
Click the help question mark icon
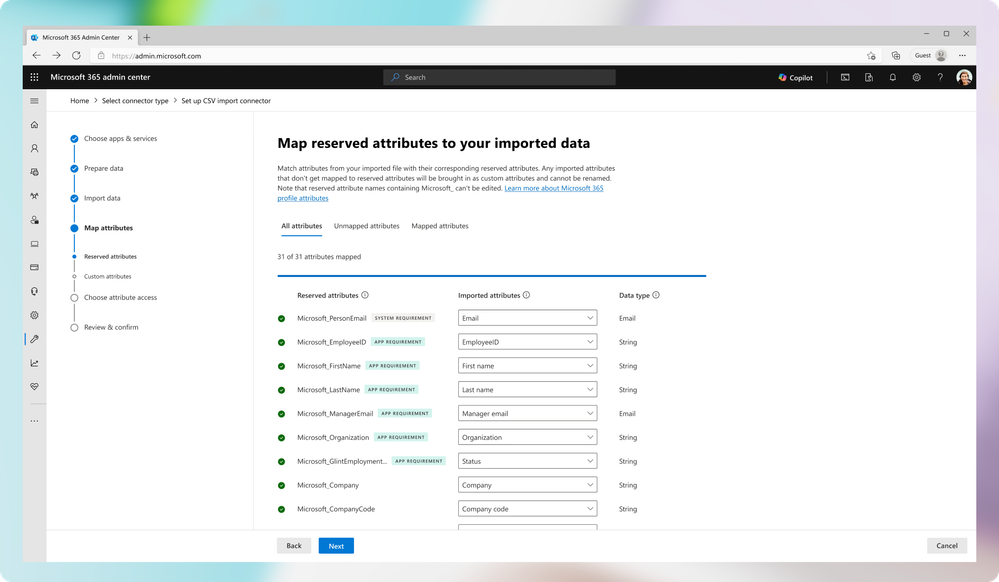(x=940, y=77)
